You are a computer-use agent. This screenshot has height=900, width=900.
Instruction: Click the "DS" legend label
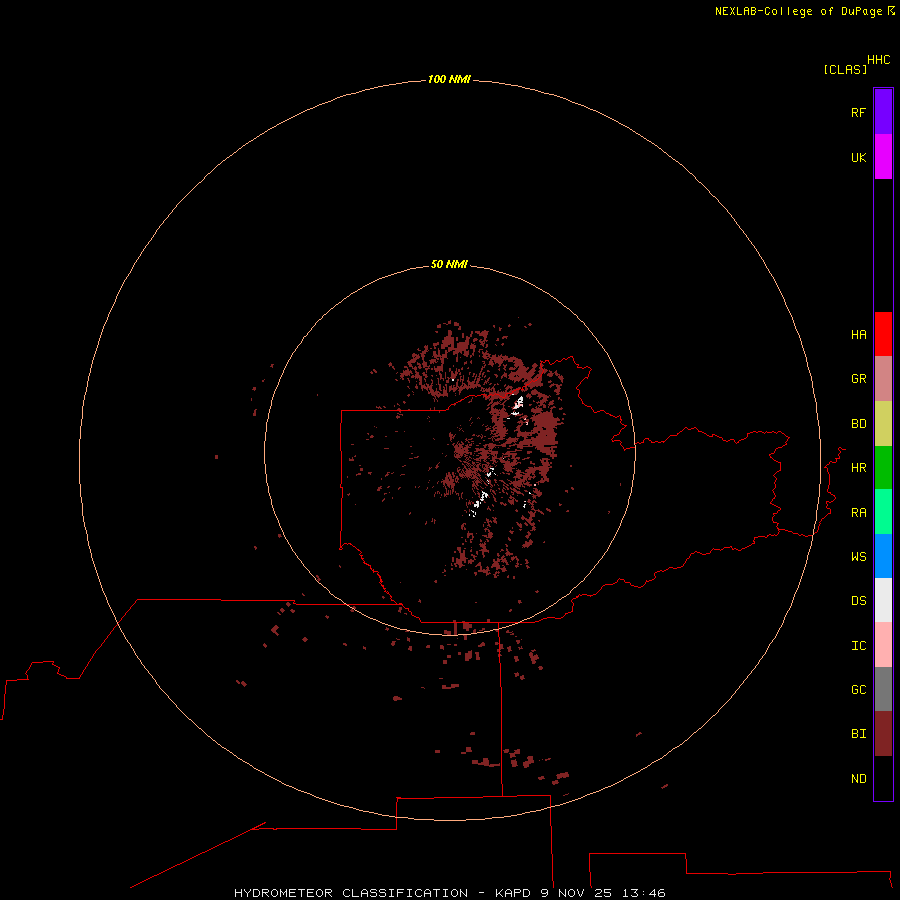coord(859,600)
